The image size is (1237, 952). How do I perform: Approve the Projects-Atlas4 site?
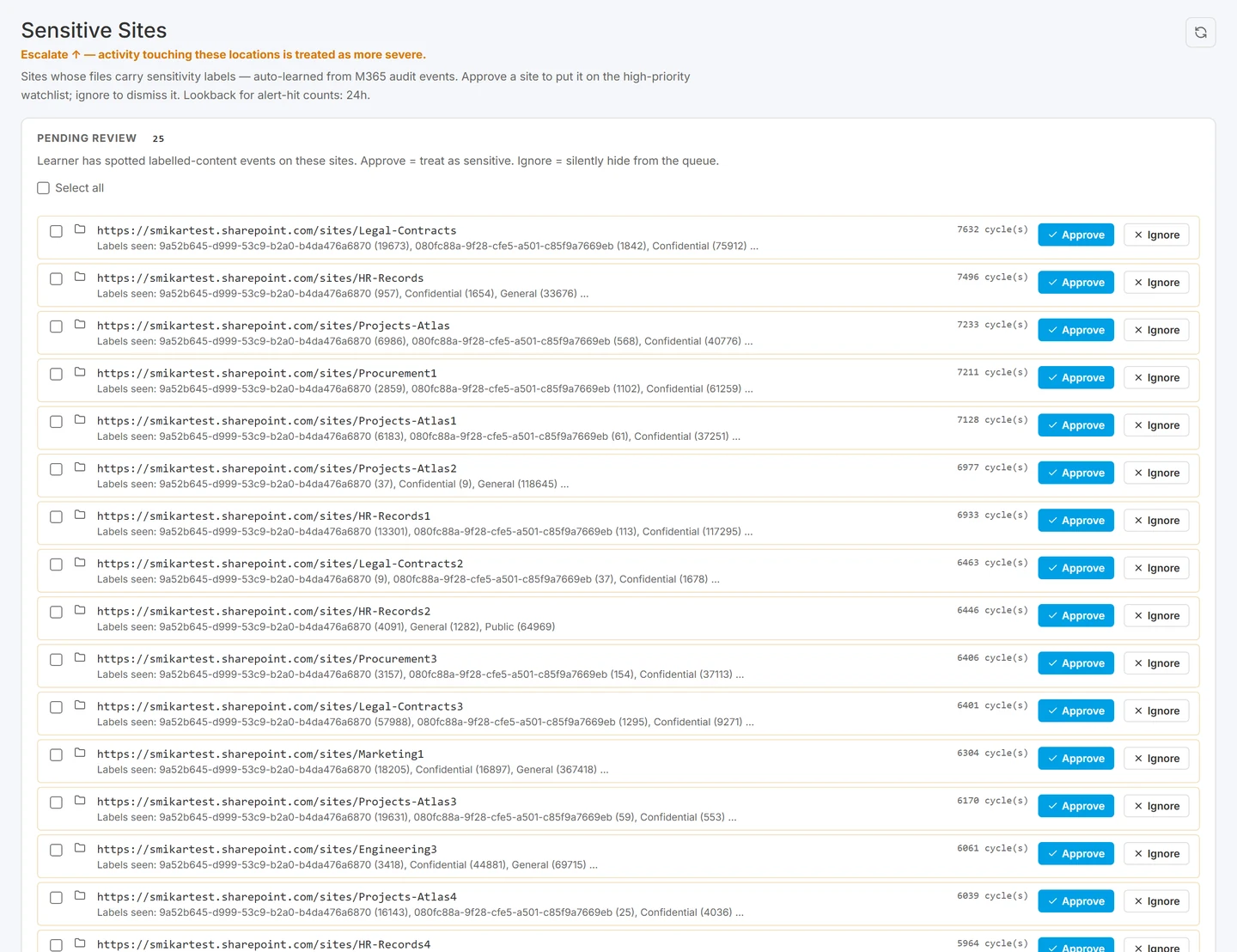point(1076,901)
